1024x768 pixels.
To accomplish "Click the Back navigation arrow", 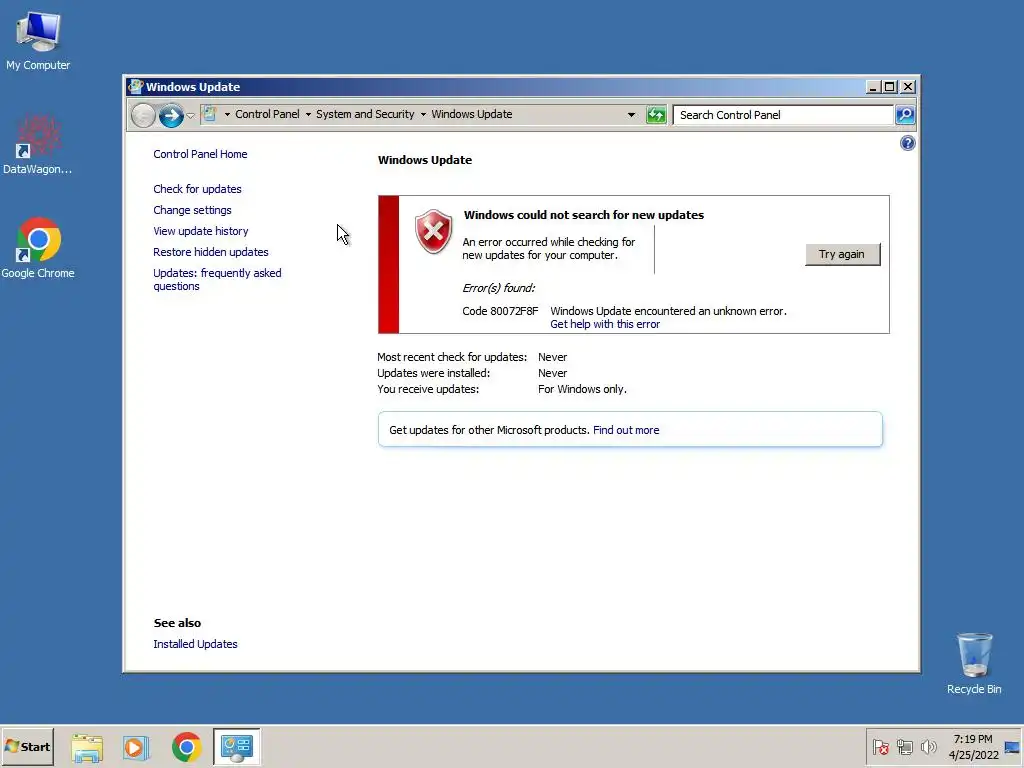I will 143,116.
